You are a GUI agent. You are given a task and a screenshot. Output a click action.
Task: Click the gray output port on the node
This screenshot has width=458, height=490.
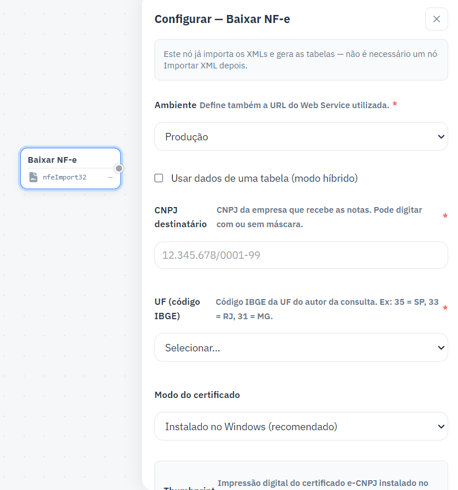119,168
